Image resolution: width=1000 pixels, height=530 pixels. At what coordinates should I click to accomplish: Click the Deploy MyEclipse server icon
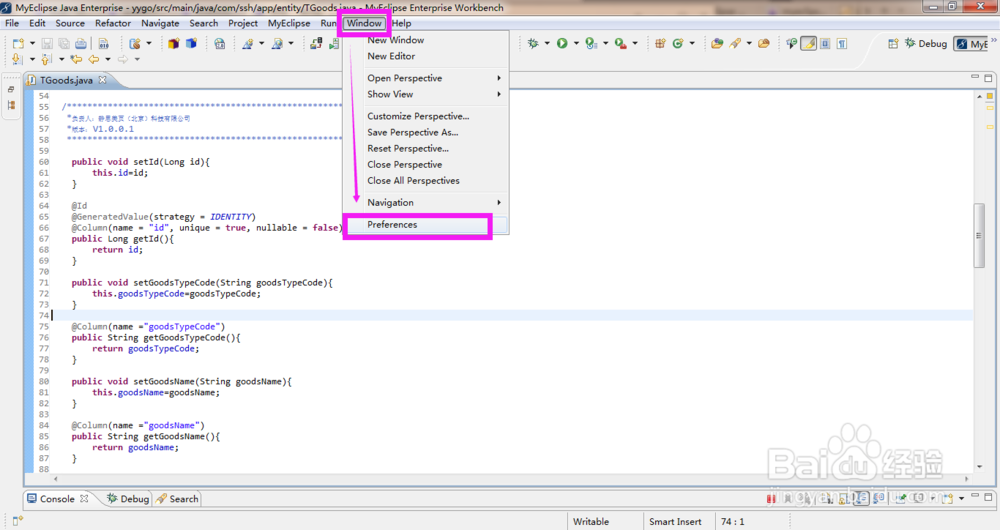click(x=316, y=43)
